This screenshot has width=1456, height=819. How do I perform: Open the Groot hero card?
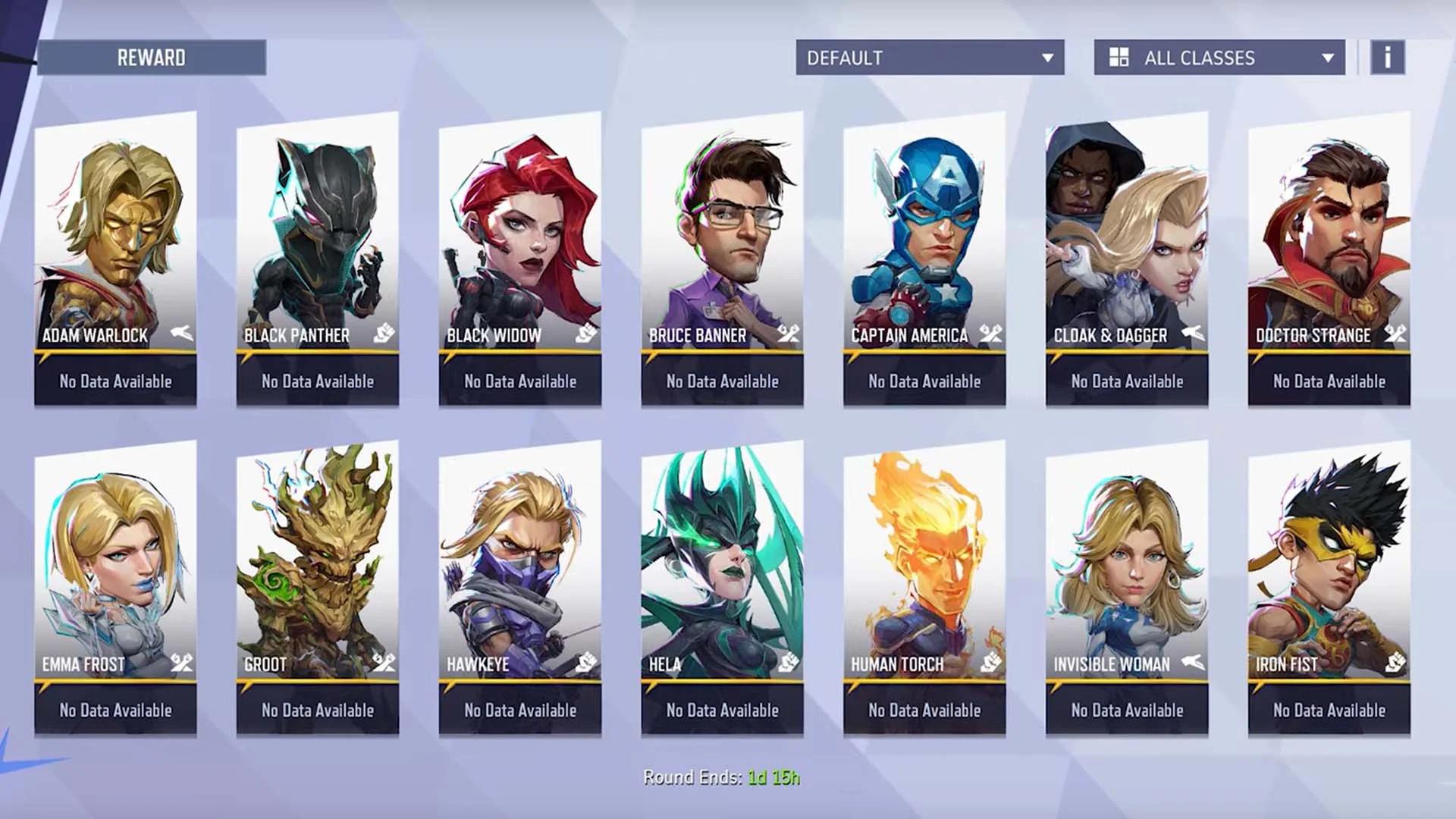click(x=317, y=588)
